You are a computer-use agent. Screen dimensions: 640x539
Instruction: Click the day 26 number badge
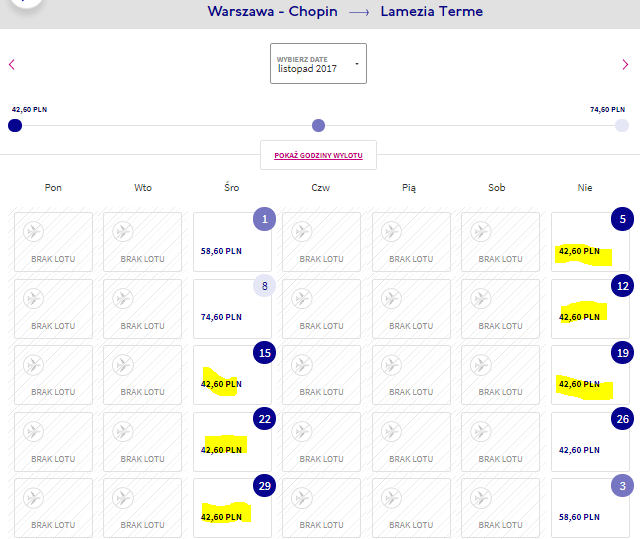(622, 419)
